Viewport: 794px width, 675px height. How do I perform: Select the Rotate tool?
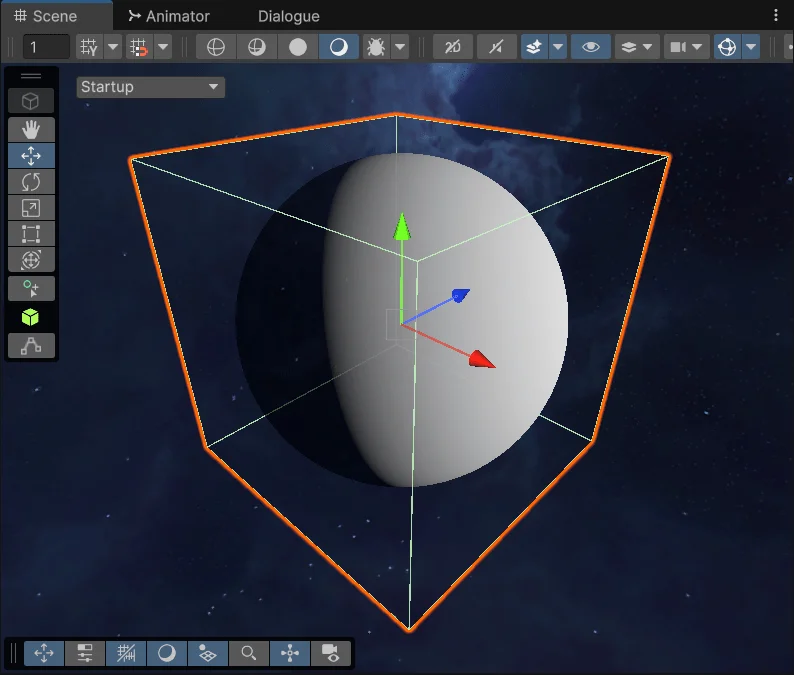click(x=31, y=182)
